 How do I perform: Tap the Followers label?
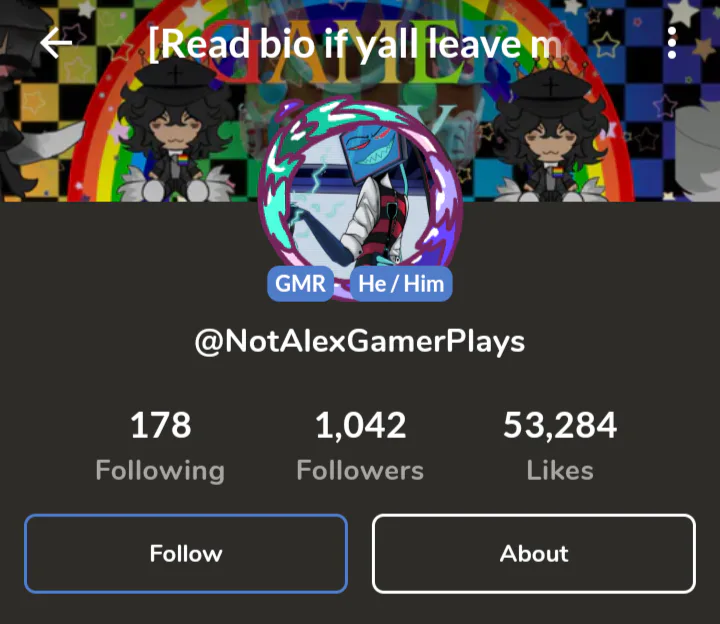tap(360, 471)
